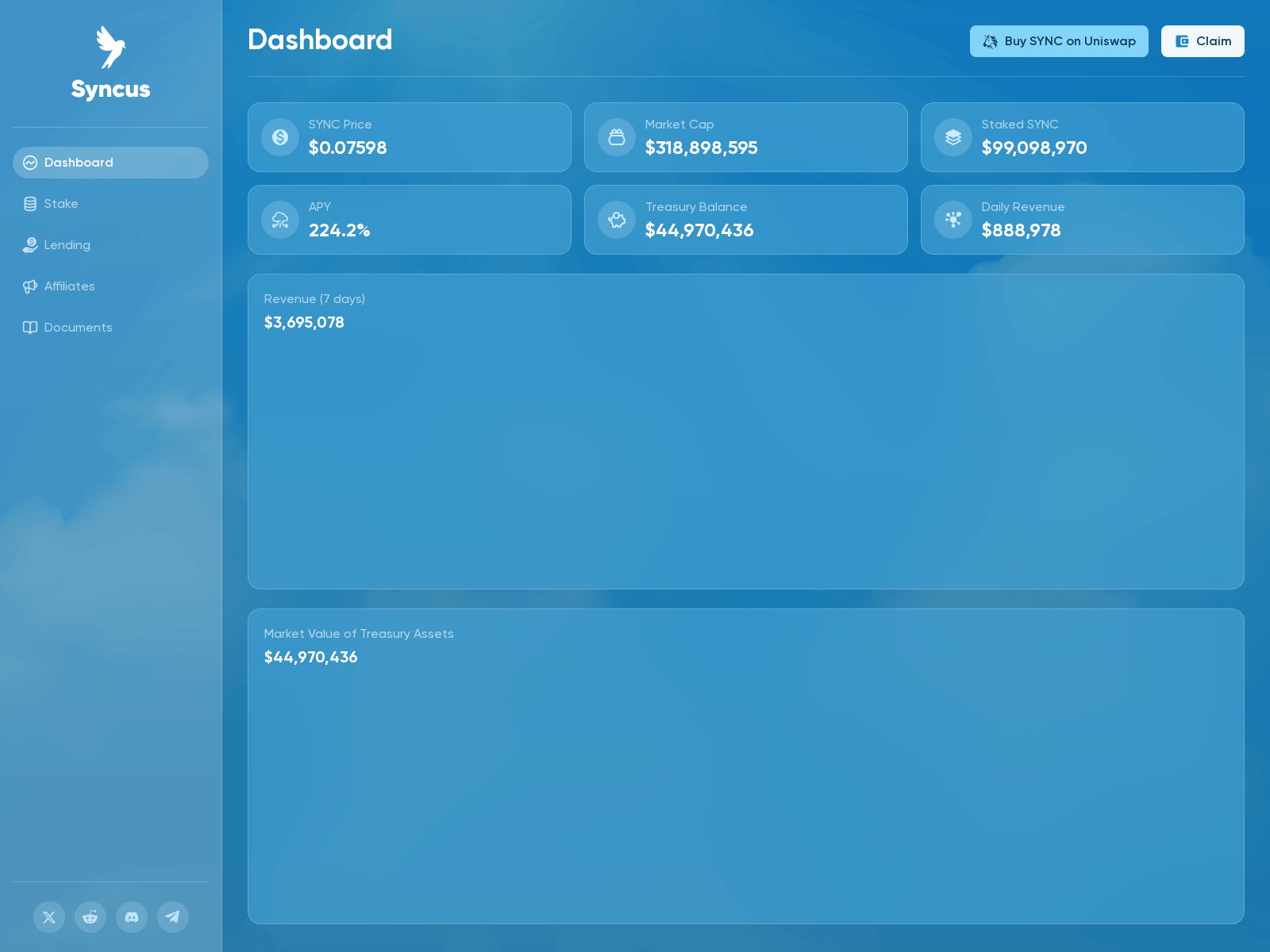Click the Staked SYNC label

pyautogui.click(x=1020, y=125)
